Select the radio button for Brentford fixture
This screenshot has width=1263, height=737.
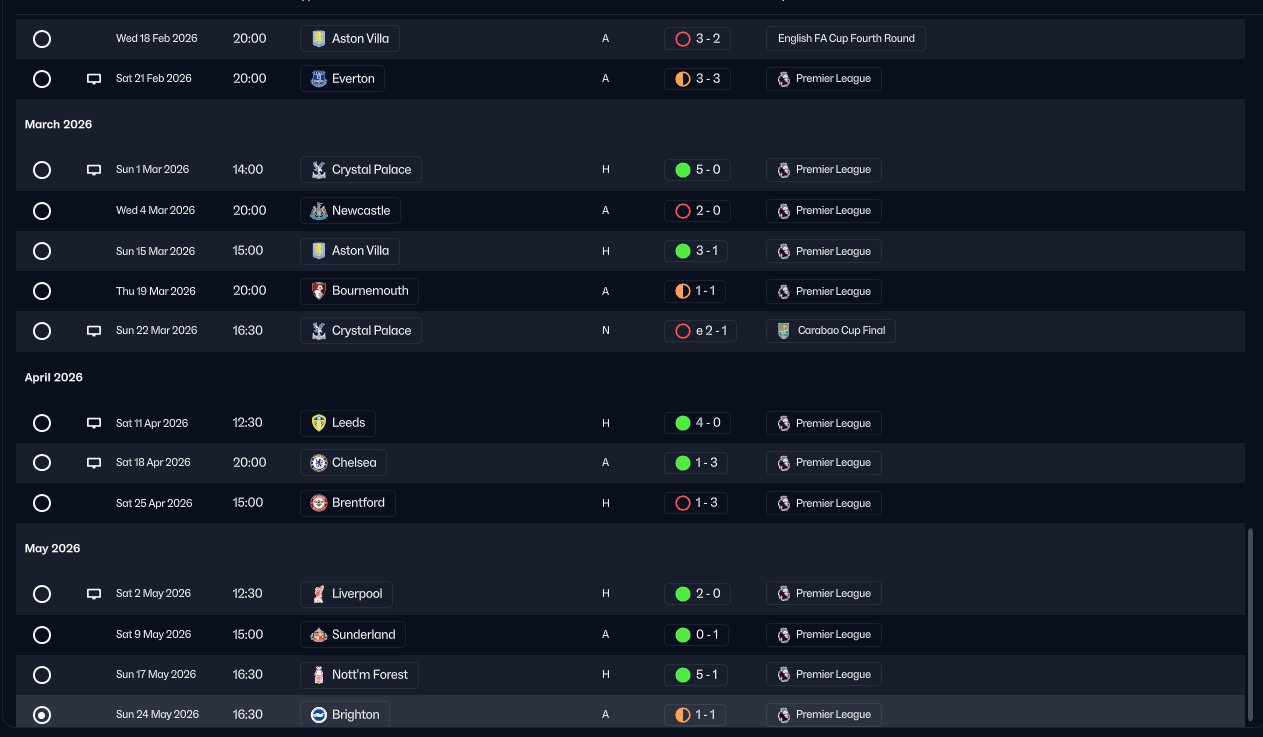42,503
